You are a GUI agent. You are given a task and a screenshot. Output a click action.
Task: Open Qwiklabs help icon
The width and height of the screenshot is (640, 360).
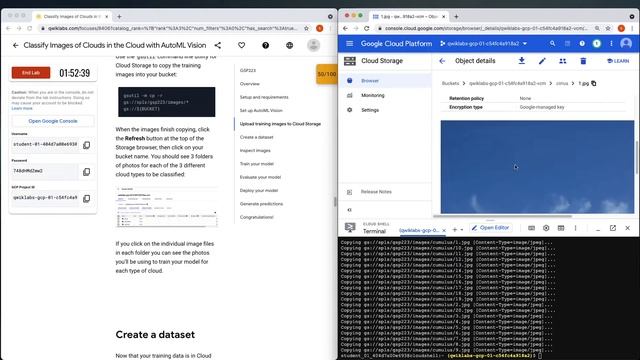tap(266, 45)
